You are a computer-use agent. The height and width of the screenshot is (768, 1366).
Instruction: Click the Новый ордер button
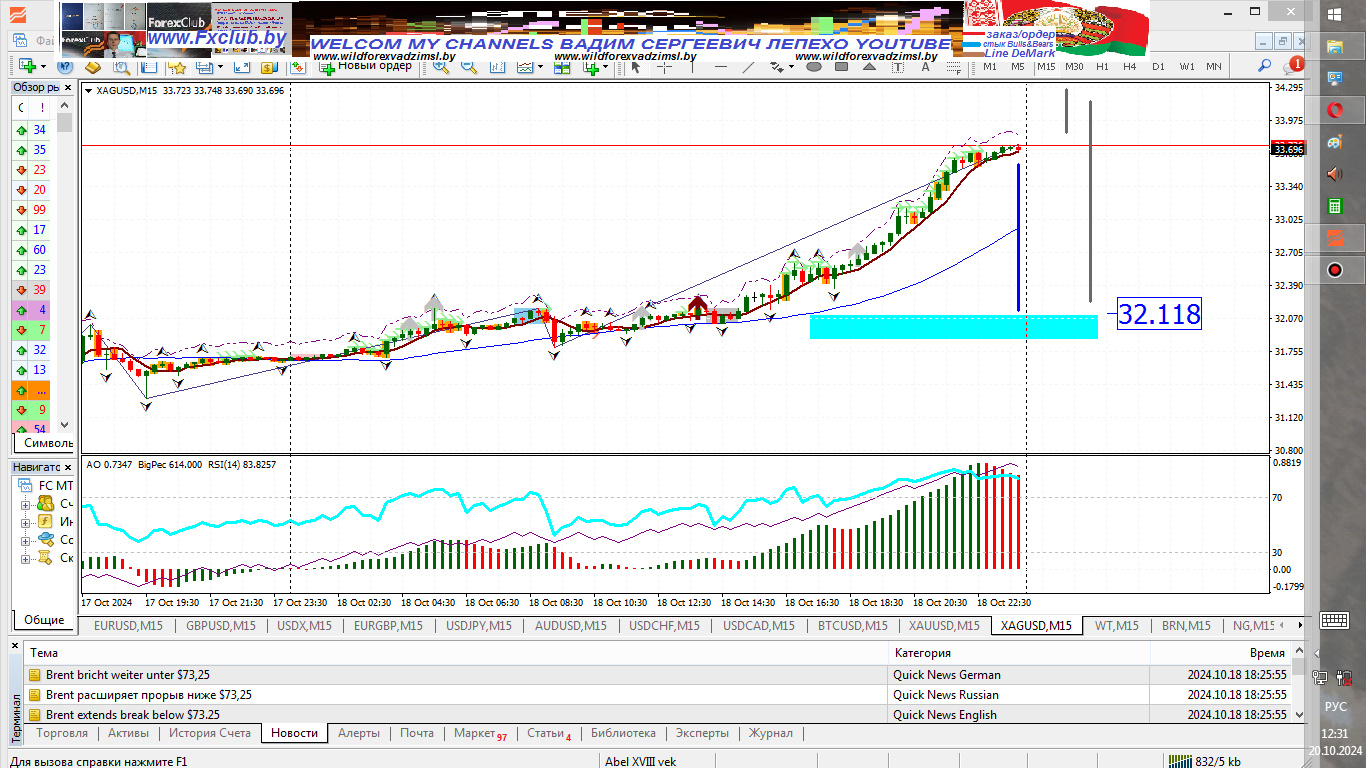(x=366, y=67)
